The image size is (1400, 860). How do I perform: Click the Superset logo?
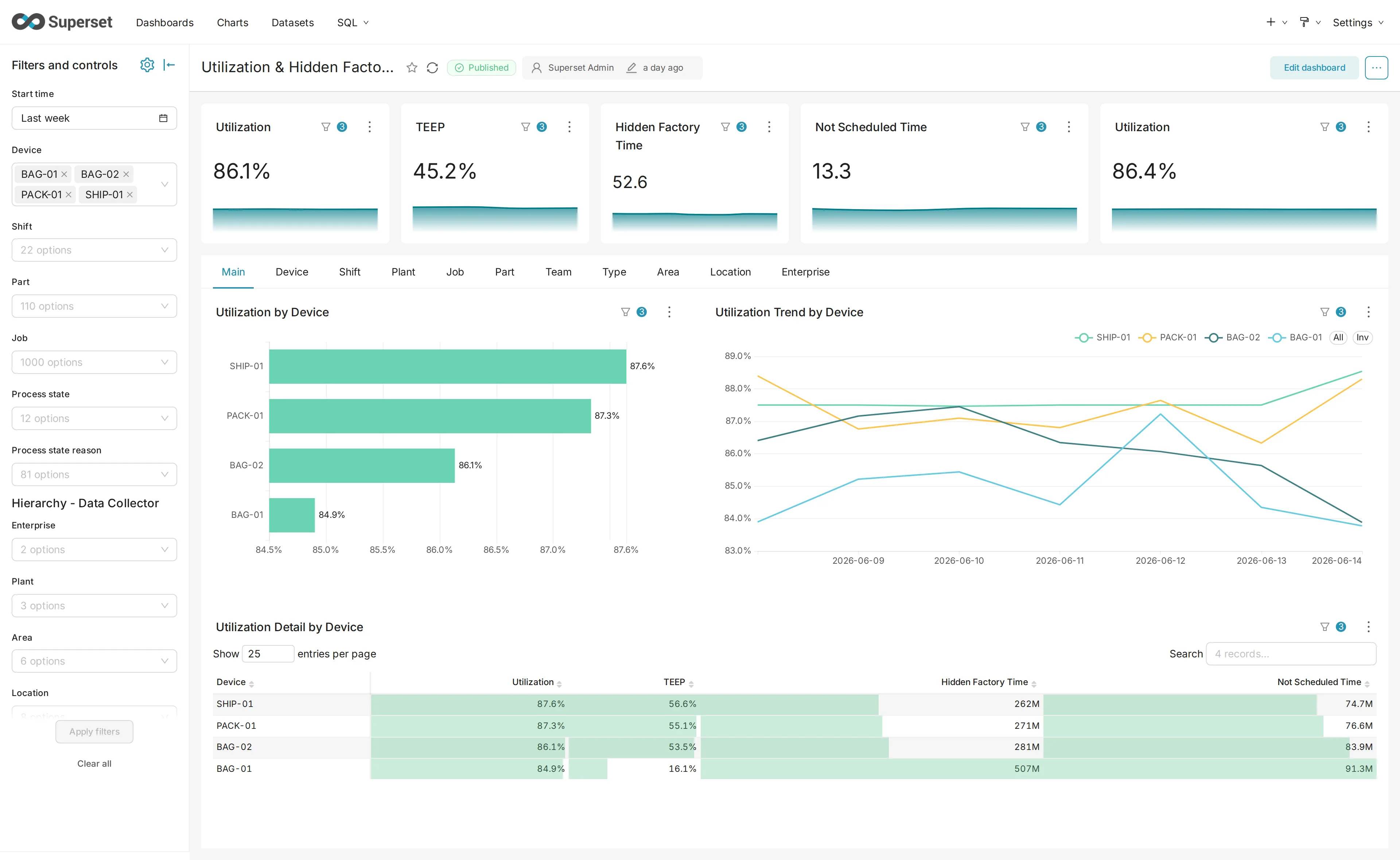pos(62,21)
